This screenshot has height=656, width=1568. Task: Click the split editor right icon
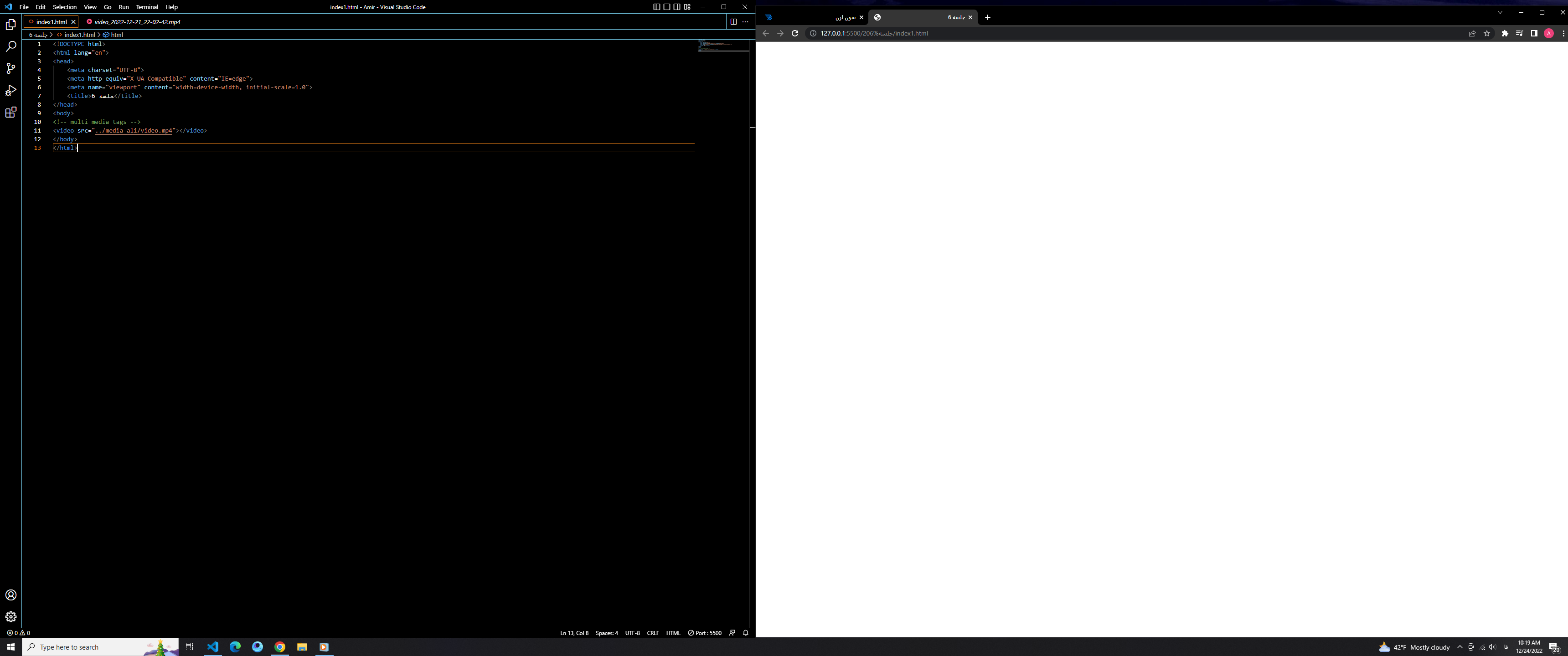[733, 22]
